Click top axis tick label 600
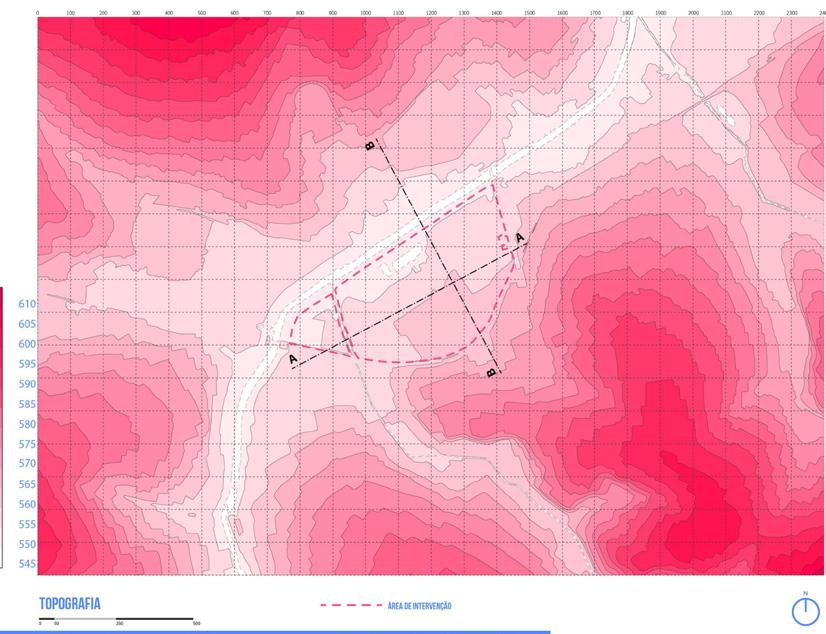826x634 pixels. click(234, 13)
